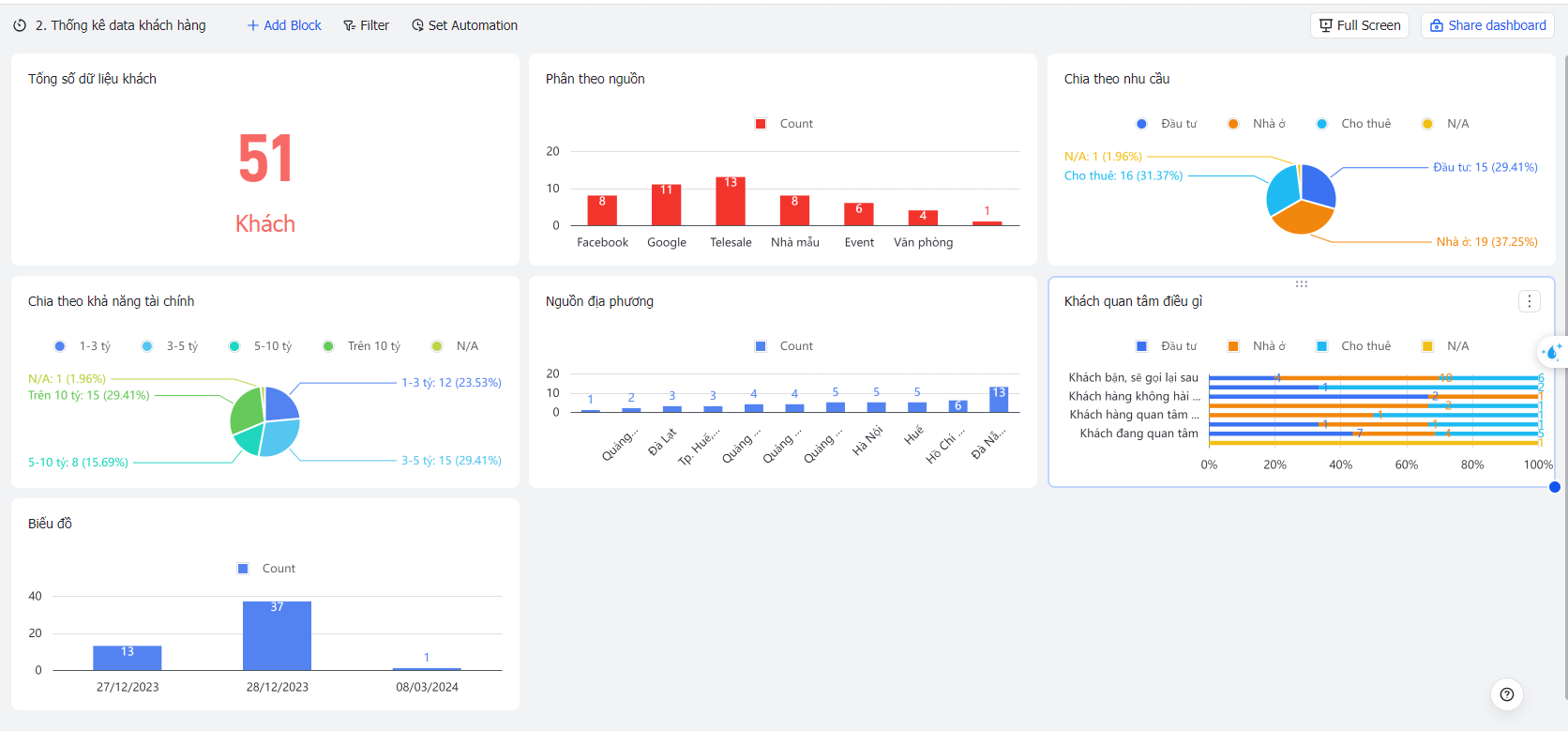
Task: Click the Đà Lạt axis label
Action: (662, 442)
